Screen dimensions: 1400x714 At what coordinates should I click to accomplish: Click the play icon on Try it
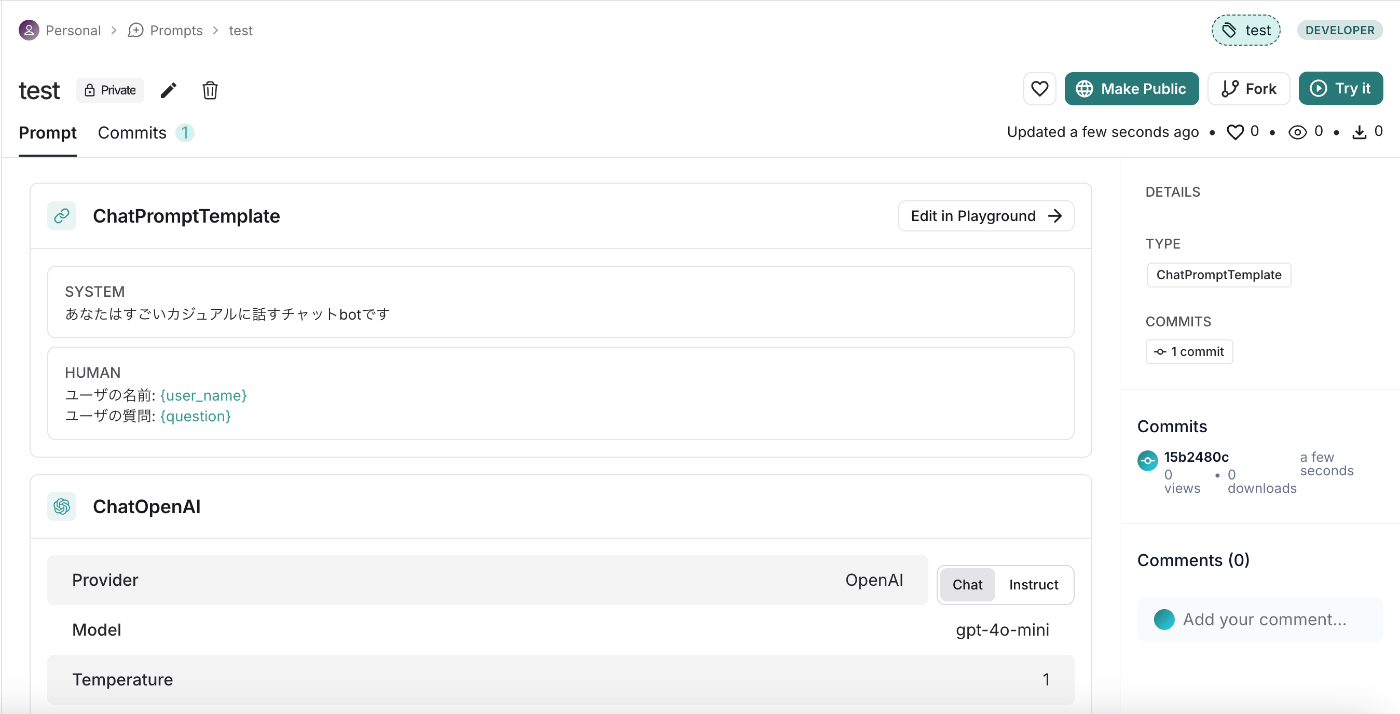[1319, 89]
